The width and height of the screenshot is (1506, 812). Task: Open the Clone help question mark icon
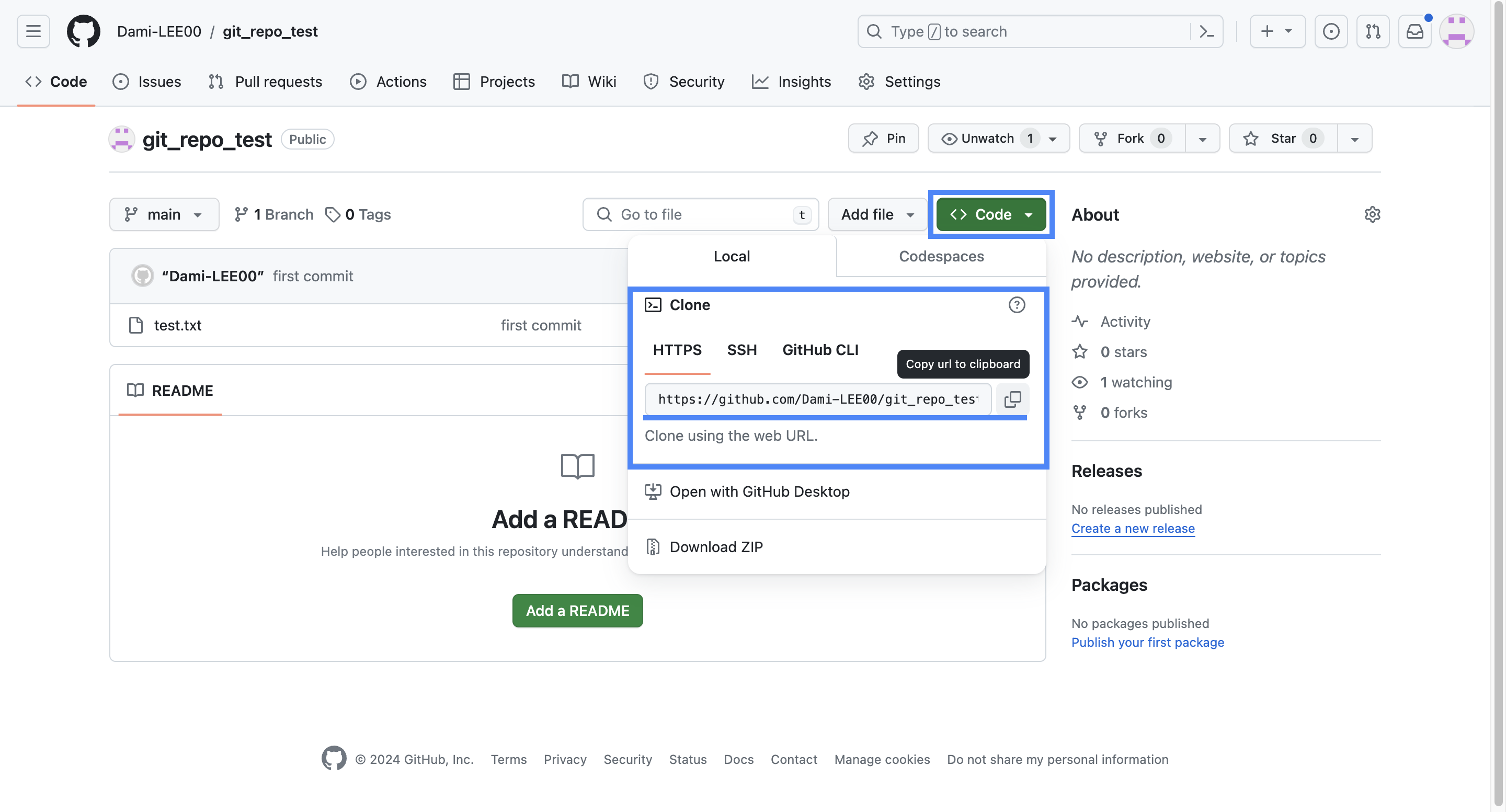pyautogui.click(x=1017, y=305)
